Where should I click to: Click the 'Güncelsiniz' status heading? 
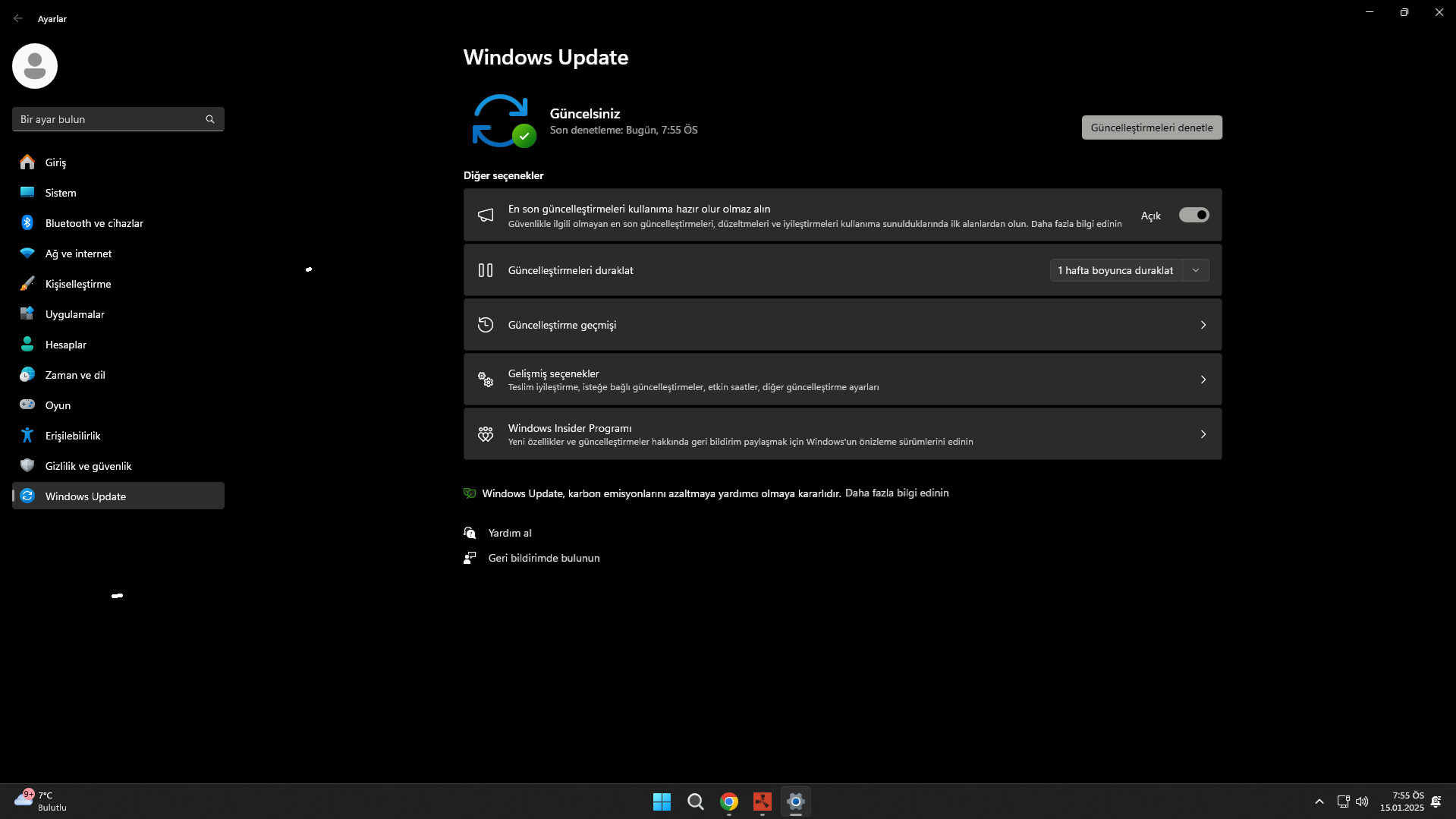585,114
